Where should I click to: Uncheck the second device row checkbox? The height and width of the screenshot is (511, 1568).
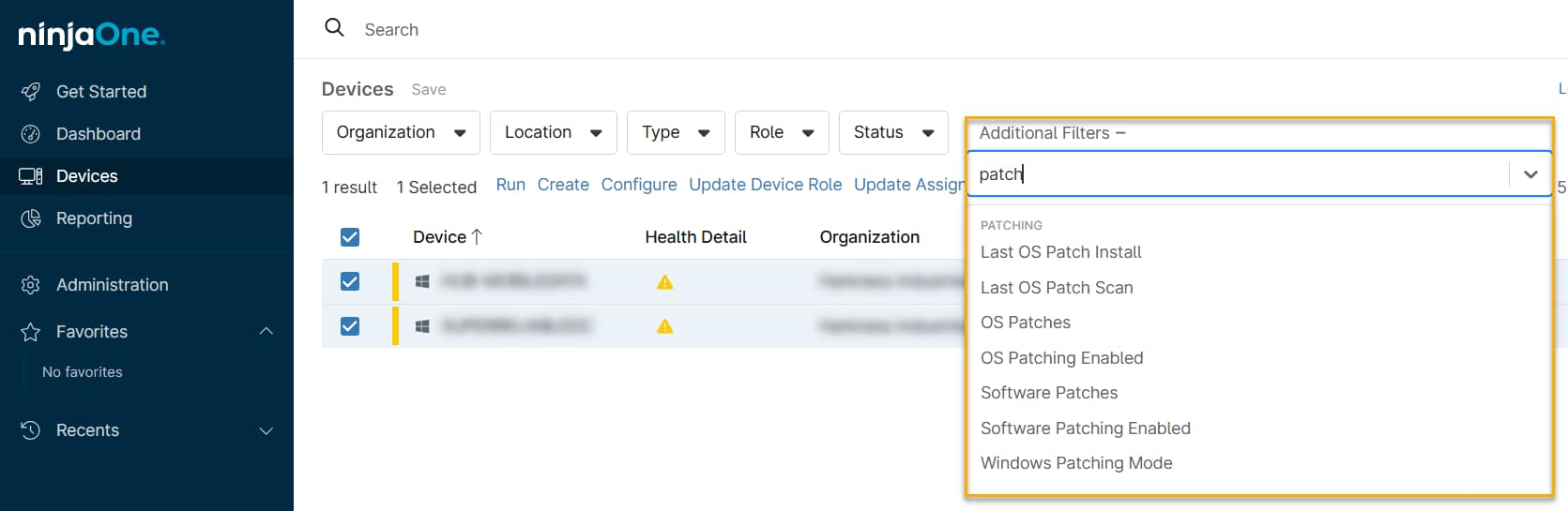[350, 326]
